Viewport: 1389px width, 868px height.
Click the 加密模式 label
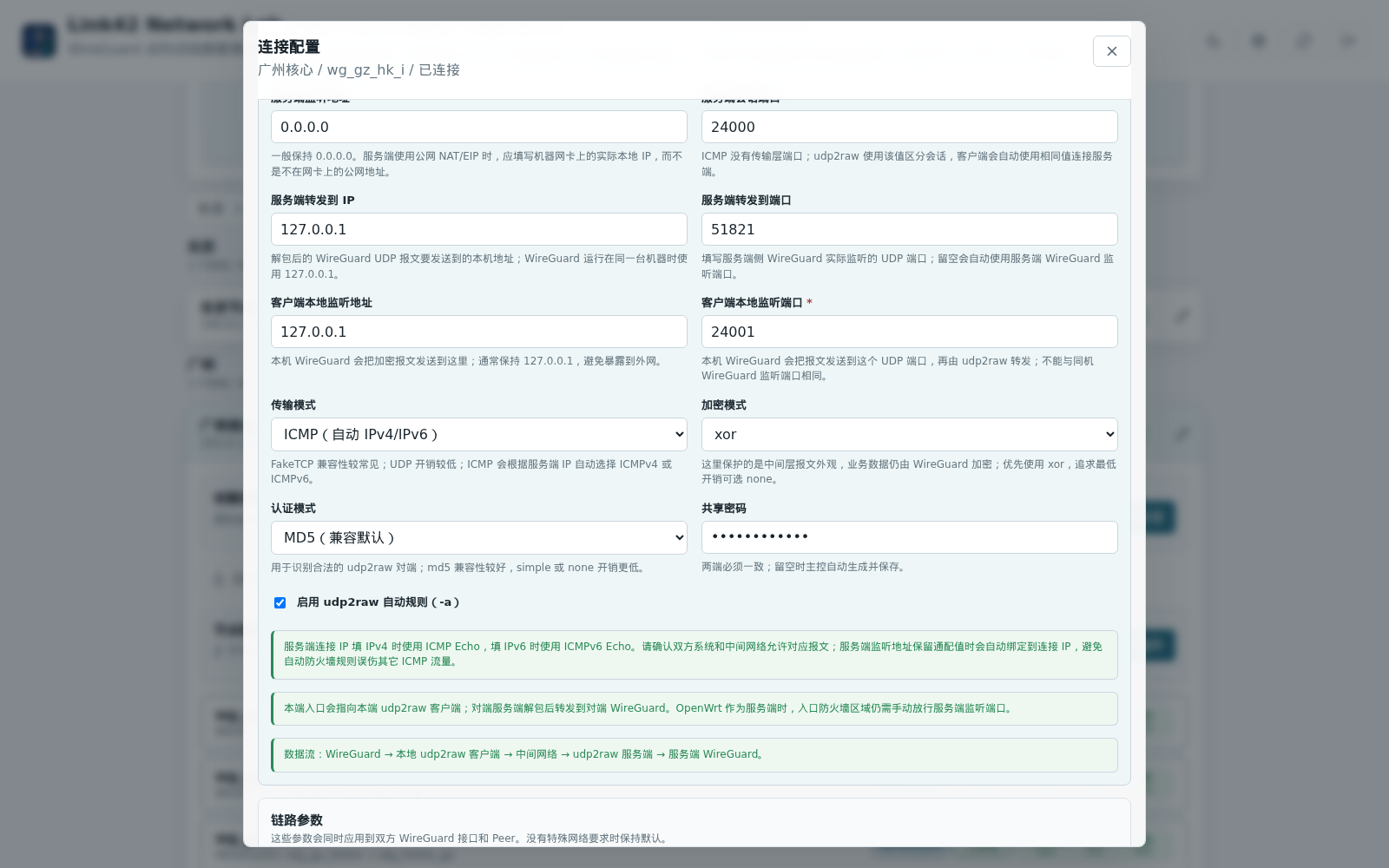coord(724,405)
